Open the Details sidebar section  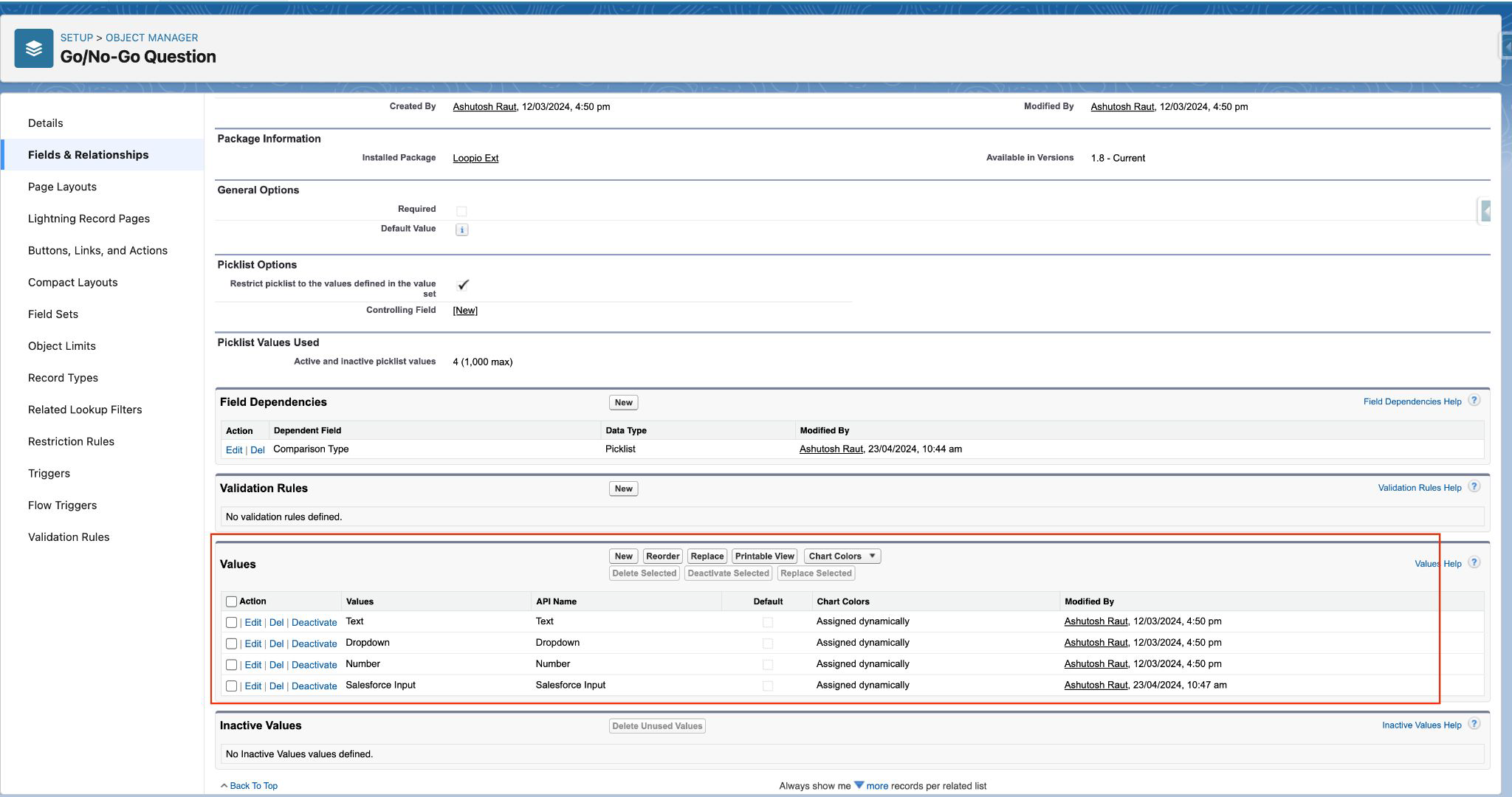(x=45, y=123)
